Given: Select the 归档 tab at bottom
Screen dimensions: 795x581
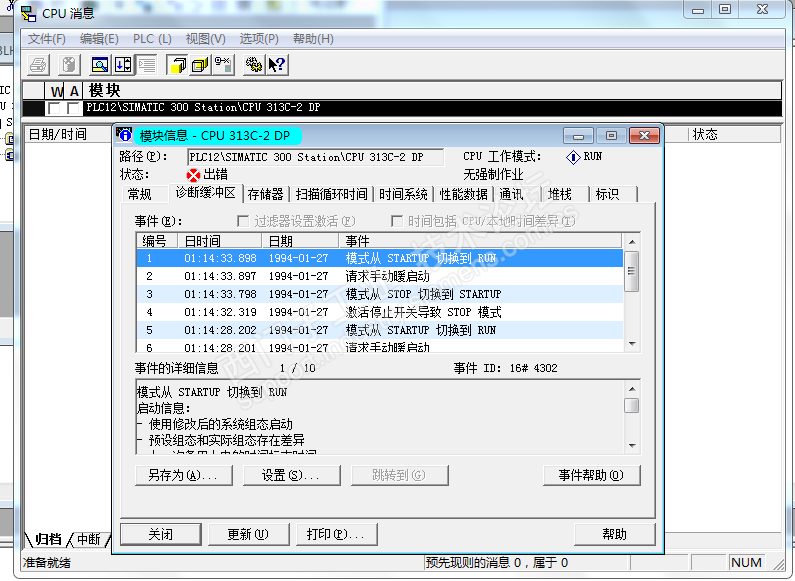Looking at the screenshot, I should [x=48, y=539].
